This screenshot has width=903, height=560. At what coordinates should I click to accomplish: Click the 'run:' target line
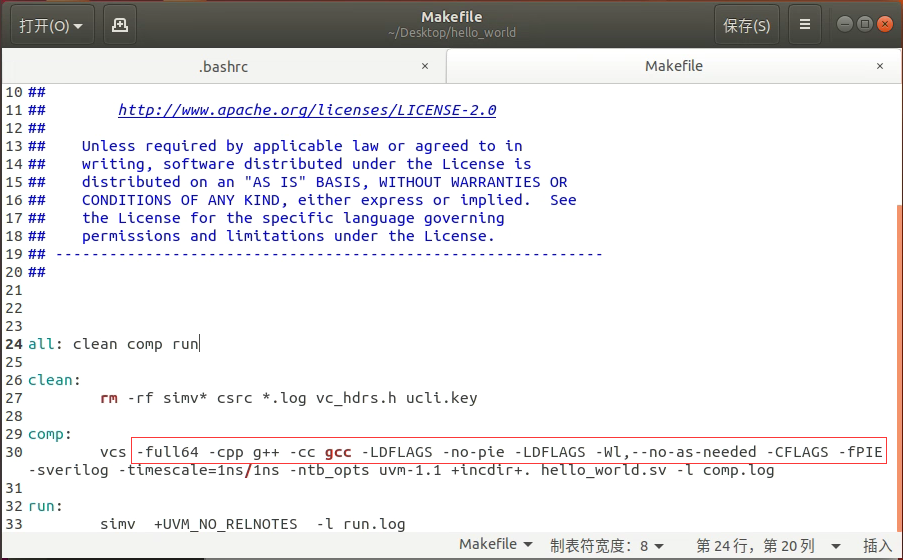[x=45, y=506]
